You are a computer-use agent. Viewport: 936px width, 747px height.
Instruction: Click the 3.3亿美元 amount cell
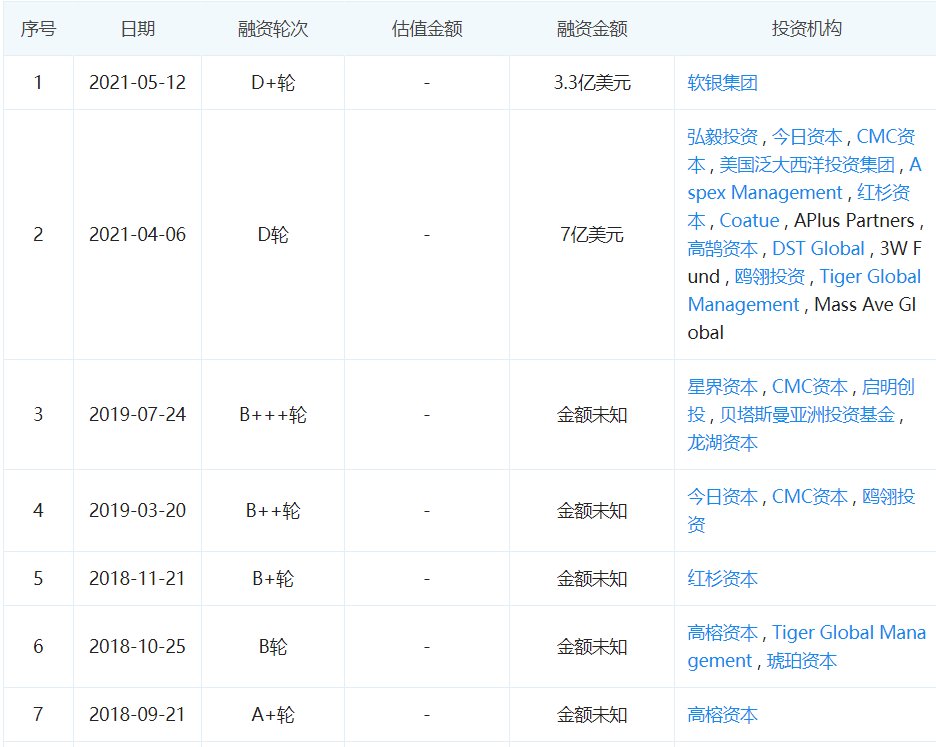pyautogui.click(x=592, y=82)
